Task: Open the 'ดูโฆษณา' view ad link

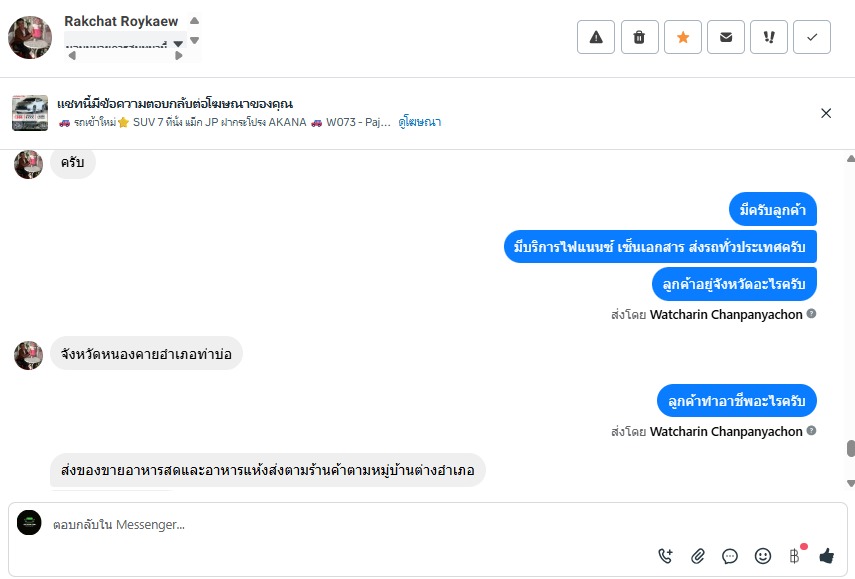Action: pyautogui.click(x=419, y=122)
